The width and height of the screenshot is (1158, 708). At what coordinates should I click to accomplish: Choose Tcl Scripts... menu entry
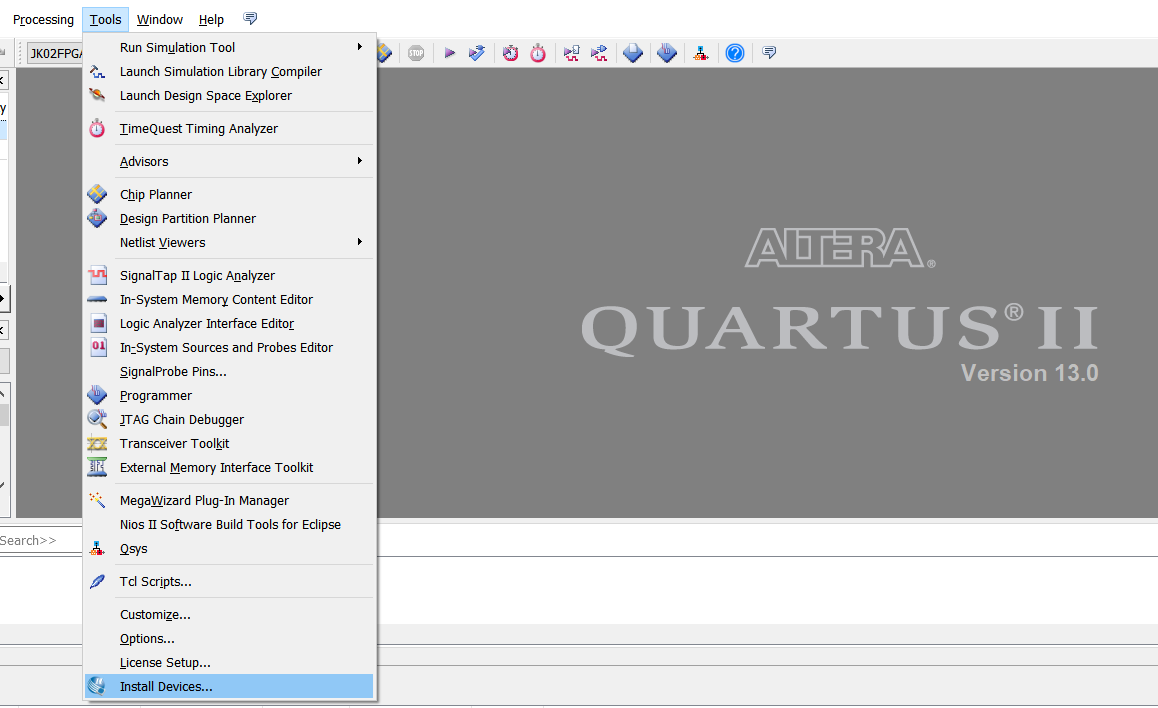point(229,582)
